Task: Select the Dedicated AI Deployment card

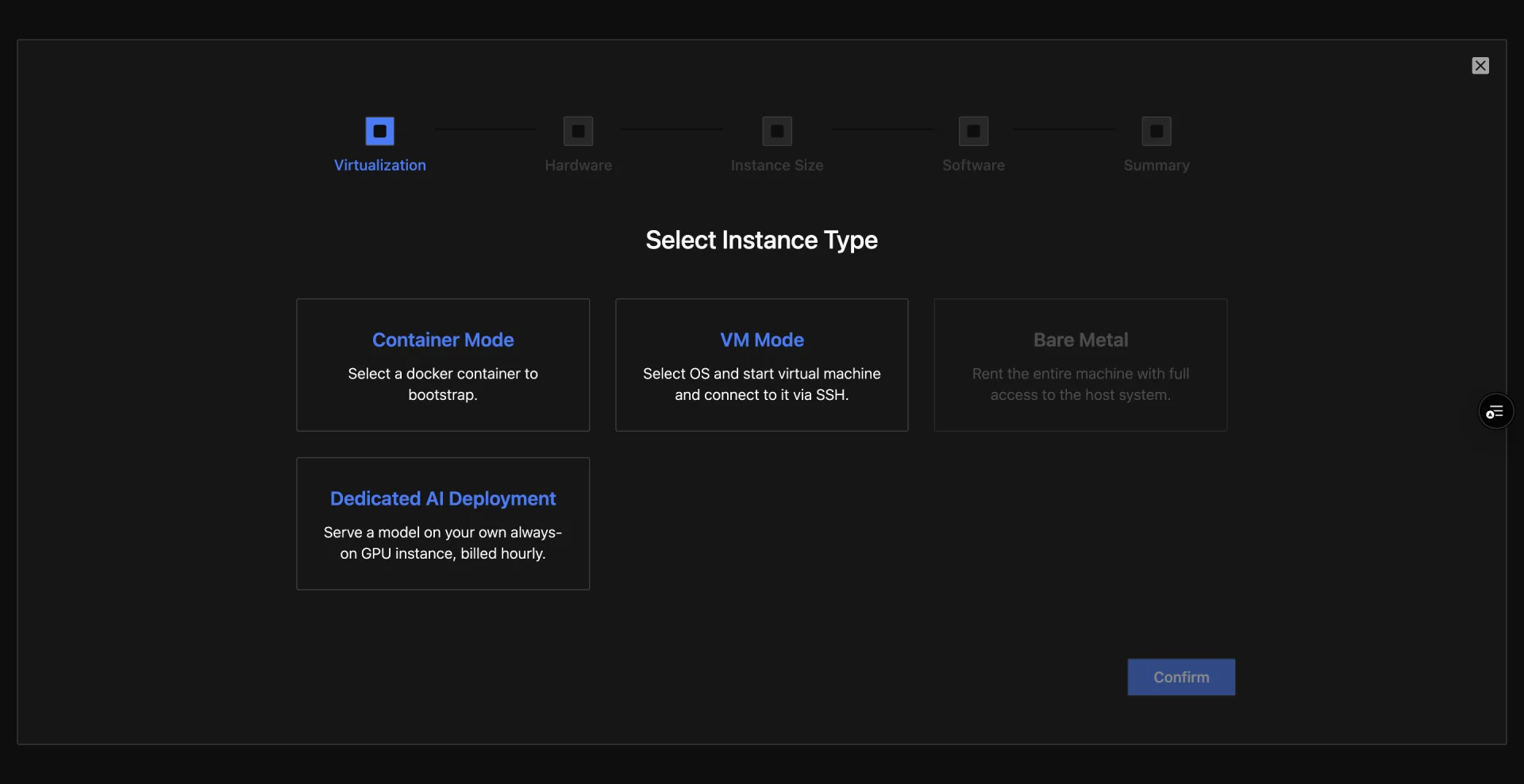Action: point(443,524)
